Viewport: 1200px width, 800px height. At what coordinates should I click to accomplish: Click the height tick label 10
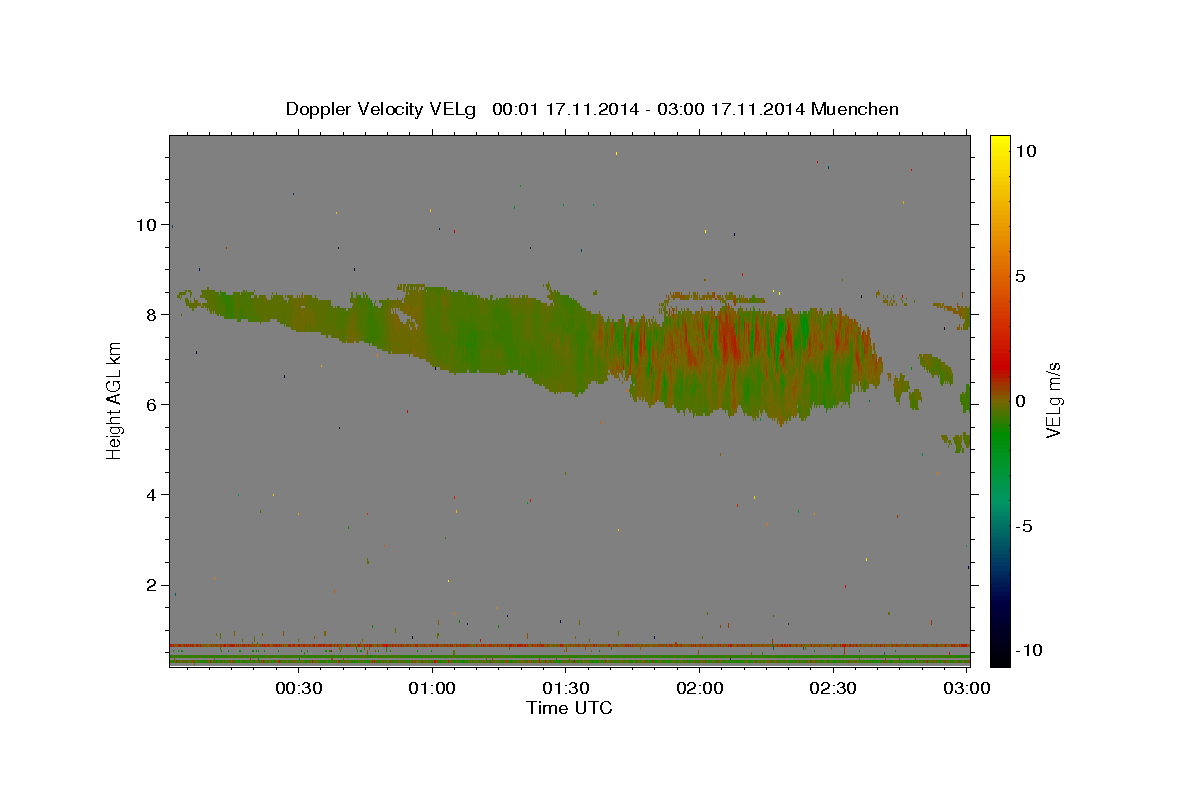[x=145, y=225]
